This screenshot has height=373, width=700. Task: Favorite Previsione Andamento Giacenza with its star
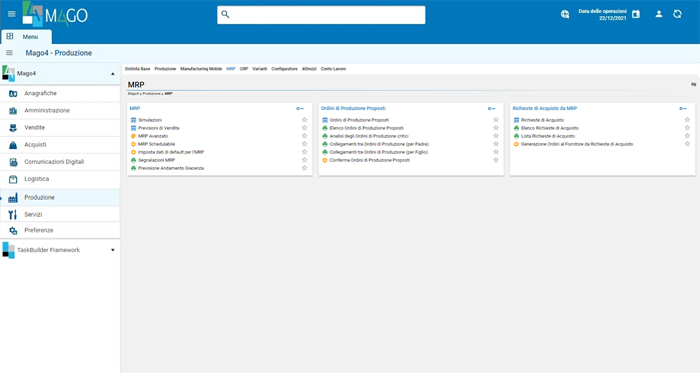[x=304, y=168]
